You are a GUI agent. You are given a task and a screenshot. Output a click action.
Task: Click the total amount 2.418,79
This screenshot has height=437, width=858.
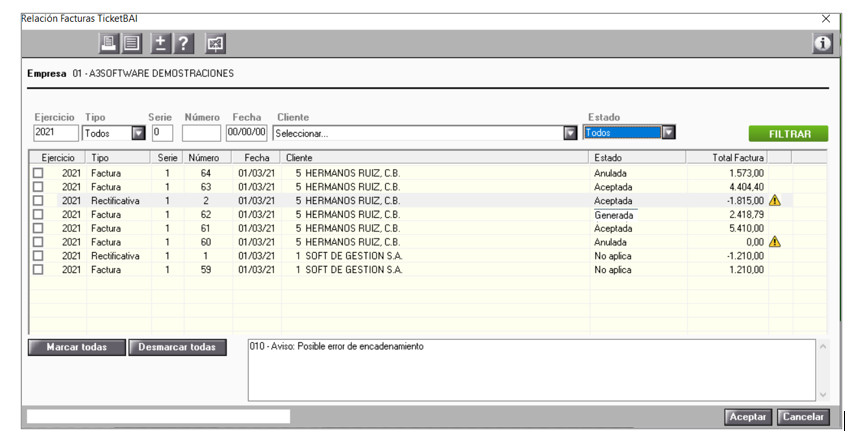coord(746,214)
